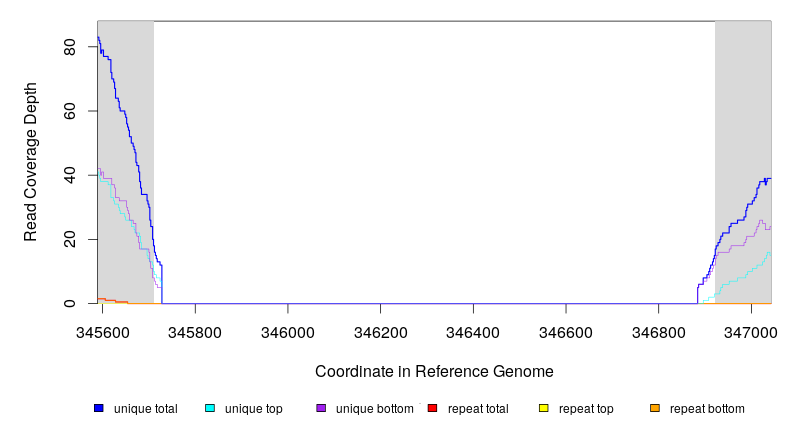
Task: Select the 'unique total' legend label
Action: tap(145, 409)
